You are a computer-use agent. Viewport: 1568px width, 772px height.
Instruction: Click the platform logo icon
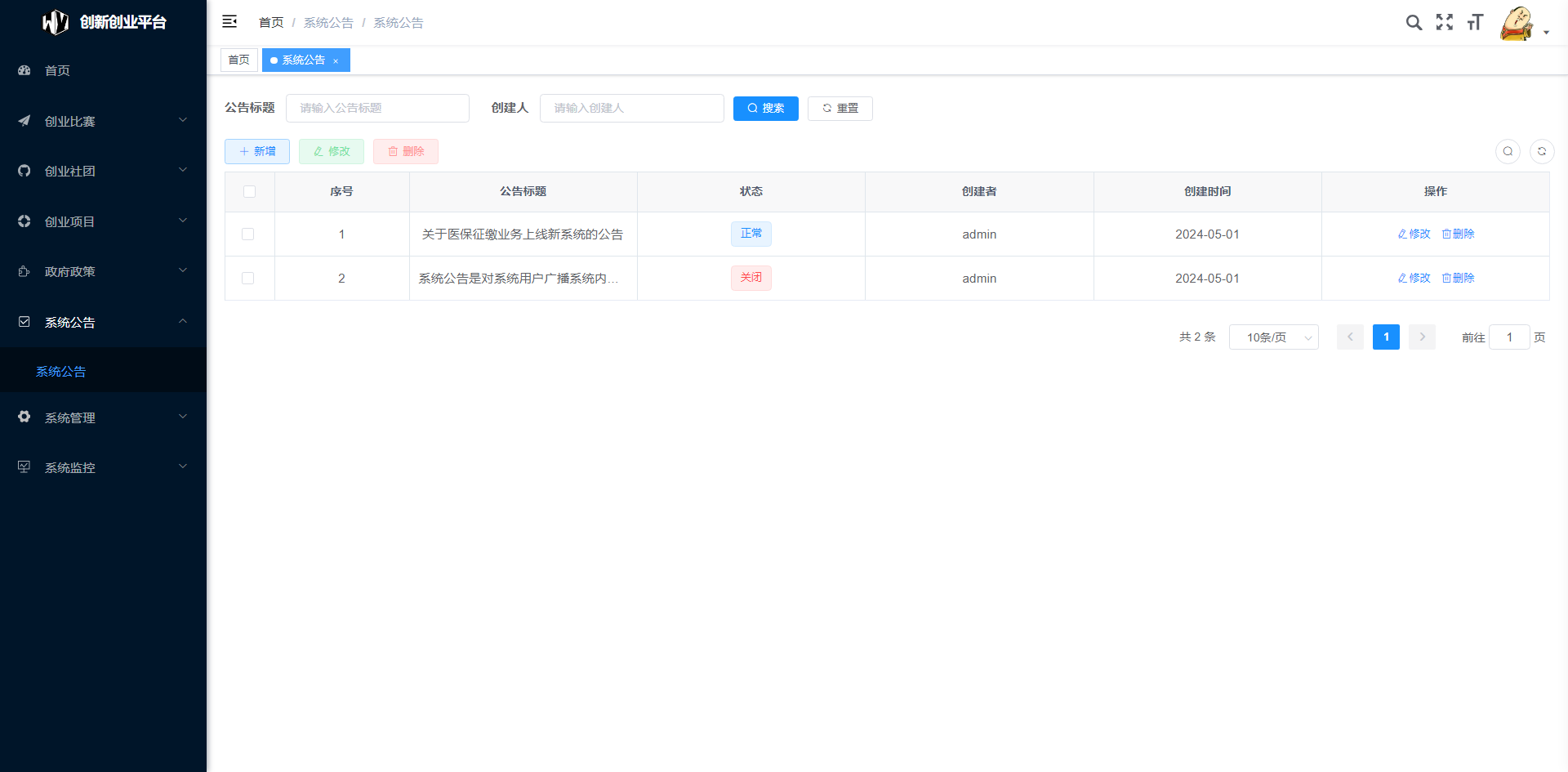pyautogui.click(x=56, y=22)
